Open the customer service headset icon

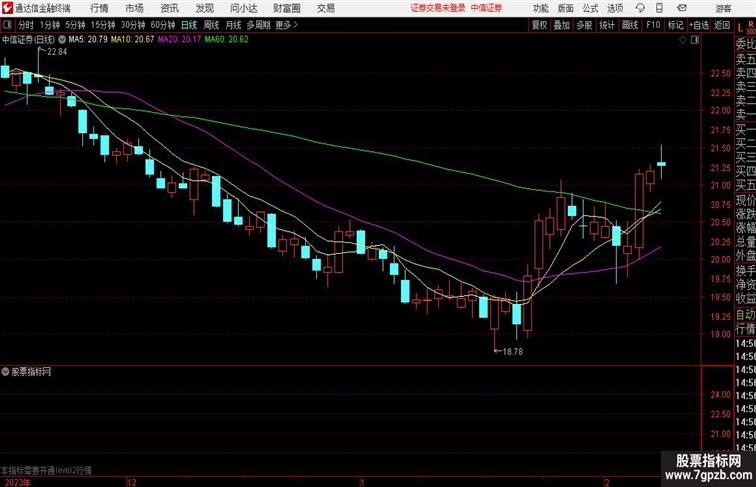point(640,8)
